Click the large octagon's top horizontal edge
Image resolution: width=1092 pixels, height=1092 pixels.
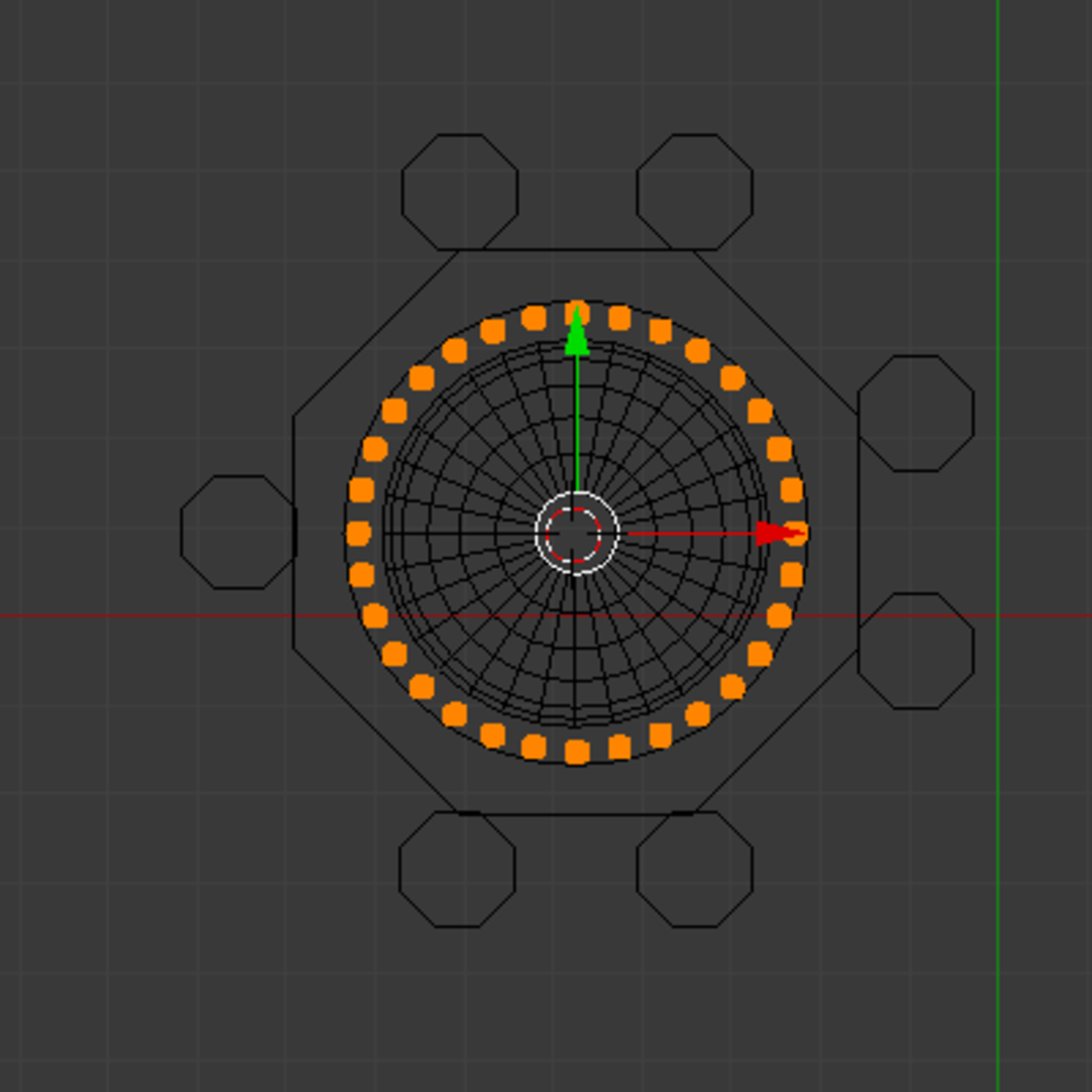tap(576, 249)
